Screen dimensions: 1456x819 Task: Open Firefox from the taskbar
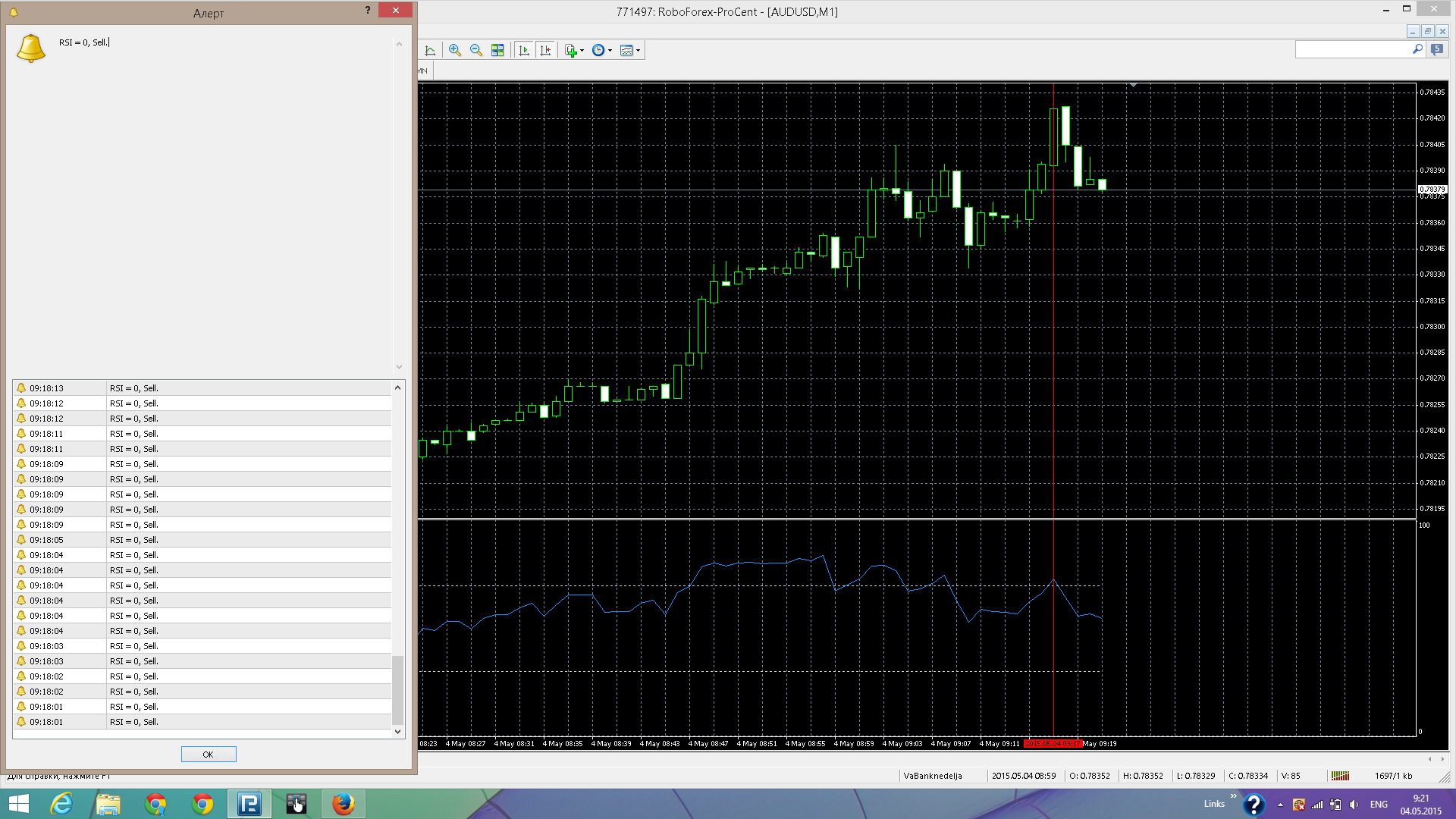coord(344,804)
